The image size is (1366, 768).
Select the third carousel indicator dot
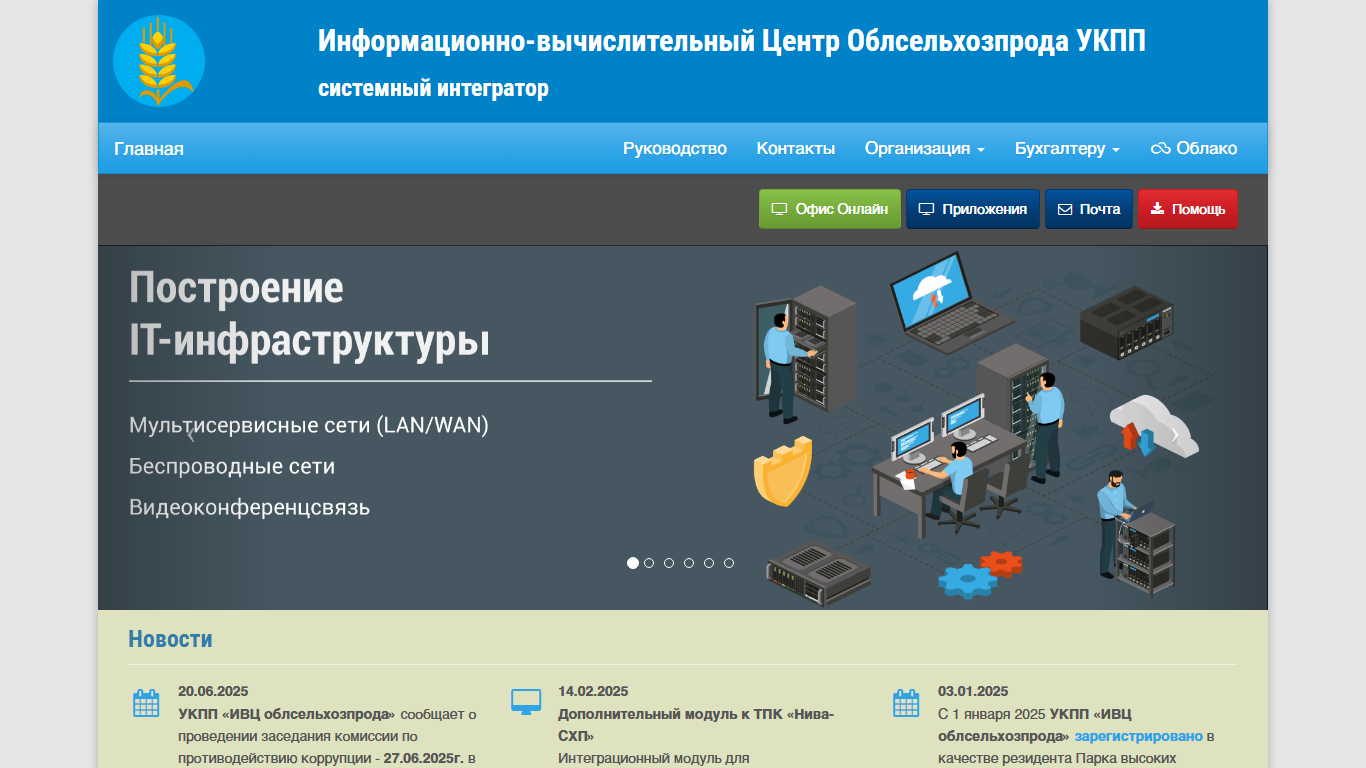(x=669, y=563)
